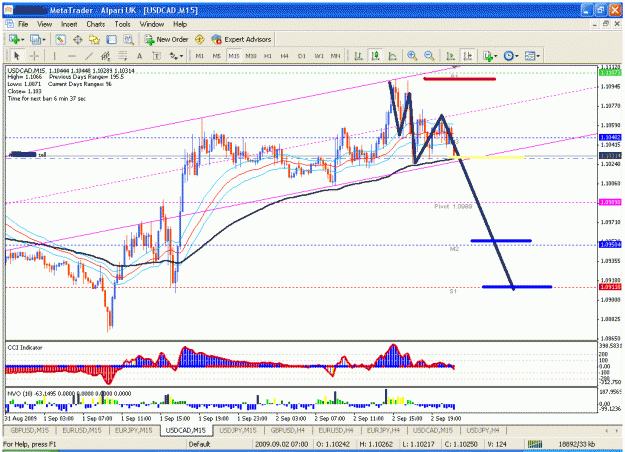Switch chart to W1 timeframe
Image resolution: width=625 pixels, height=452 pixels.
point(319,56)
